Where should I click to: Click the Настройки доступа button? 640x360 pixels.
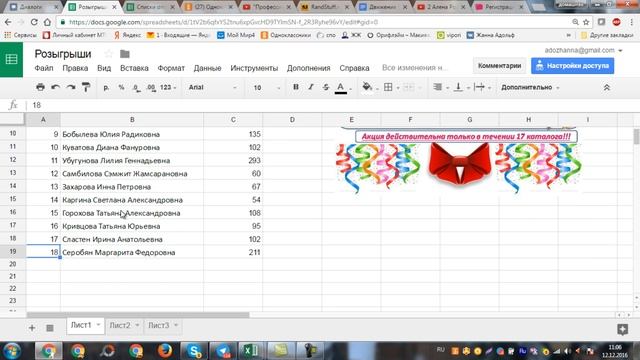tap(572, 66)
